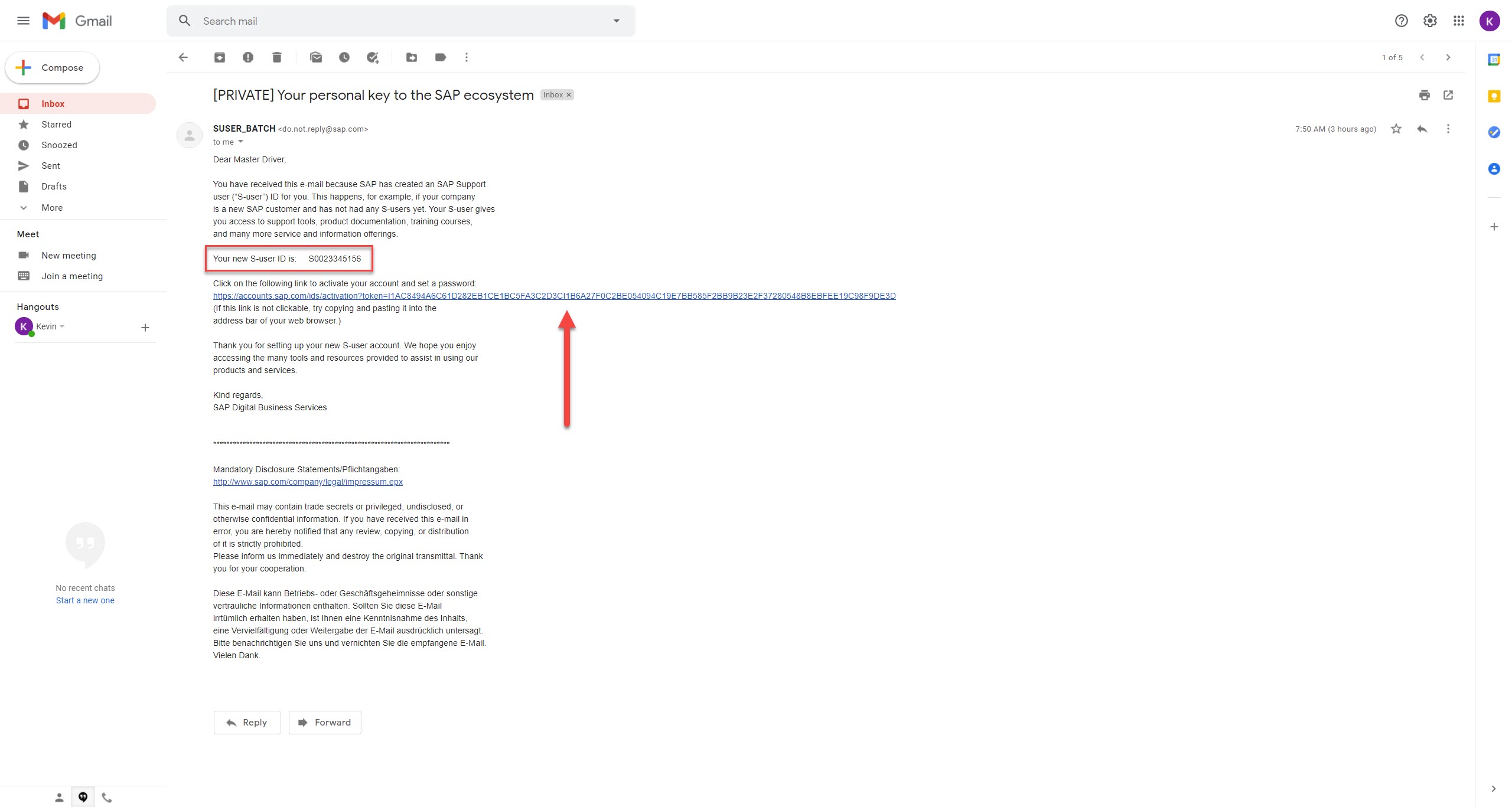Image resolution: width=1512 pixels, height=807 pixels.
Task: Open the Drafts folder
Action: coord(78,187)
